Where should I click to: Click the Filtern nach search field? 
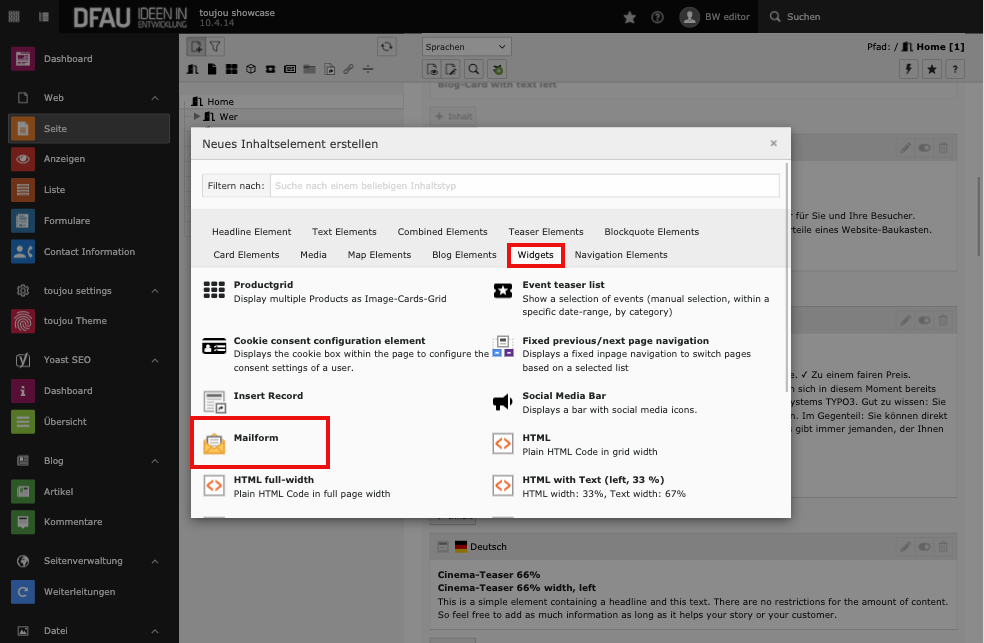[x=524, y=186]
